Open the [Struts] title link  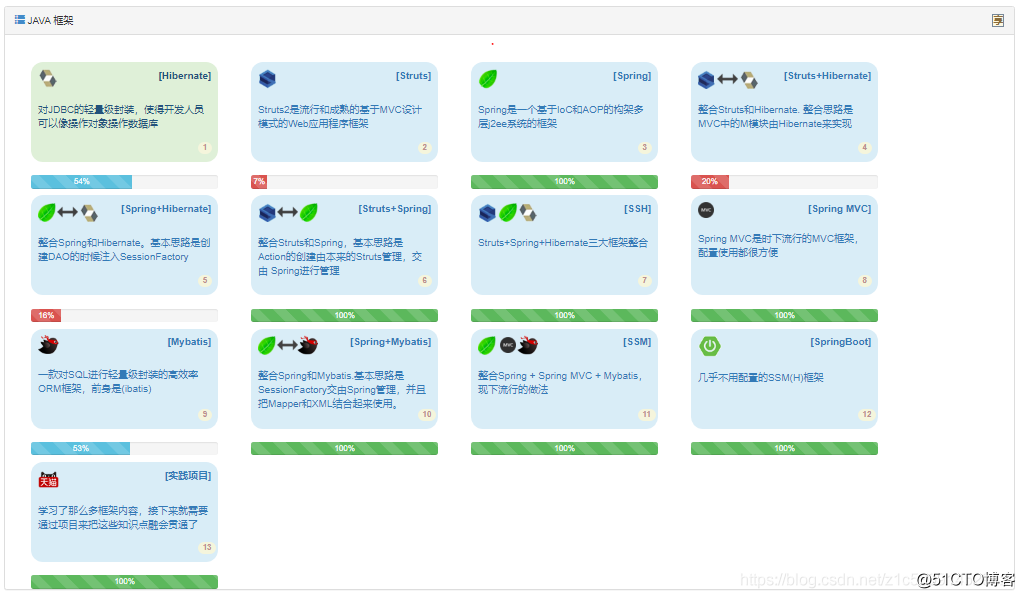click(414, 76)
